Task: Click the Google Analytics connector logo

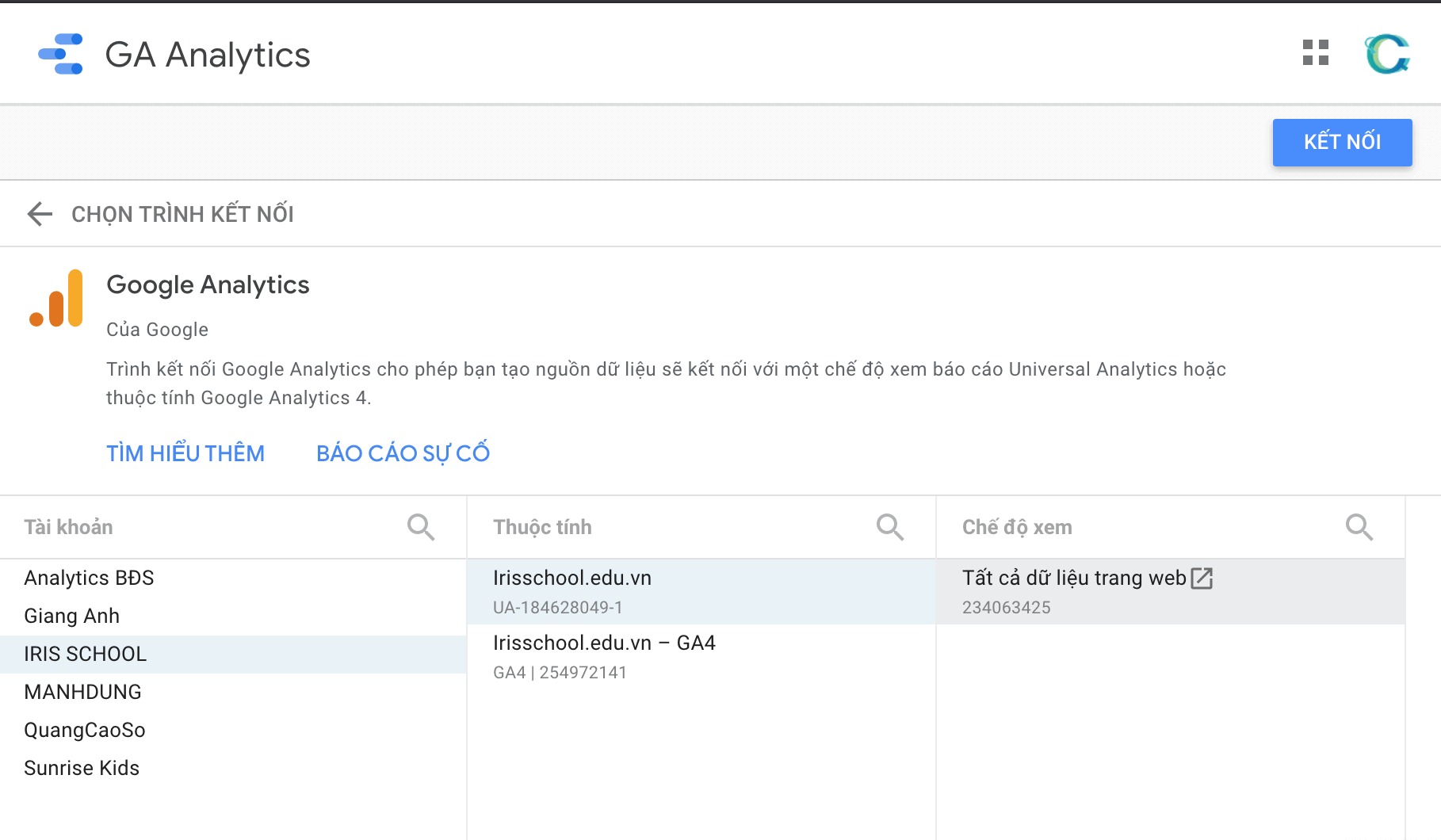Action: coord(56,298)
